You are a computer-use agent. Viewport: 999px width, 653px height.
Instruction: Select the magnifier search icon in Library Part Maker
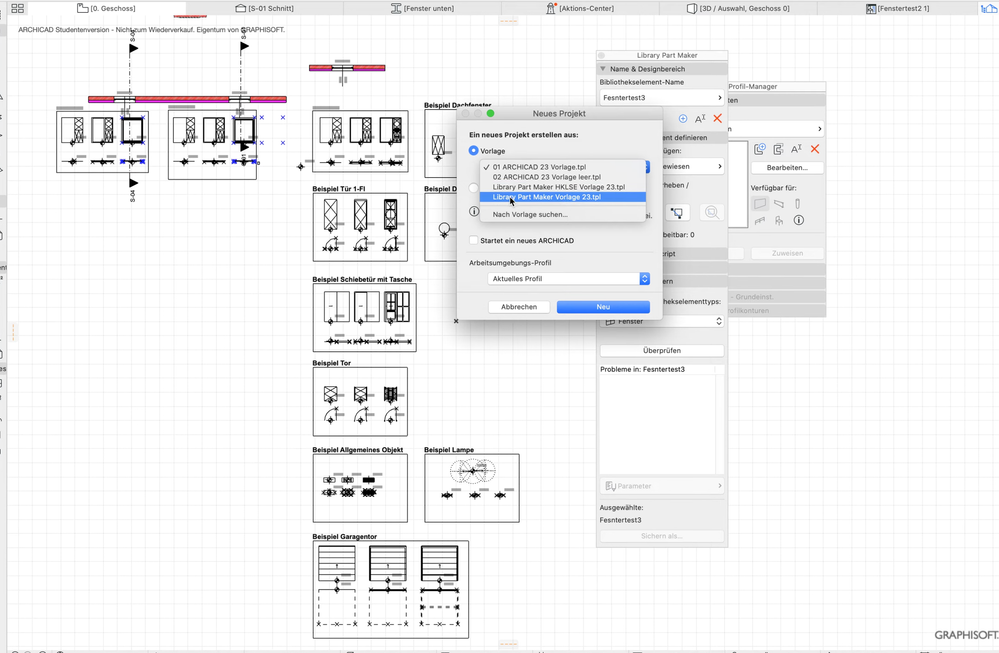[x=712, y=213]
